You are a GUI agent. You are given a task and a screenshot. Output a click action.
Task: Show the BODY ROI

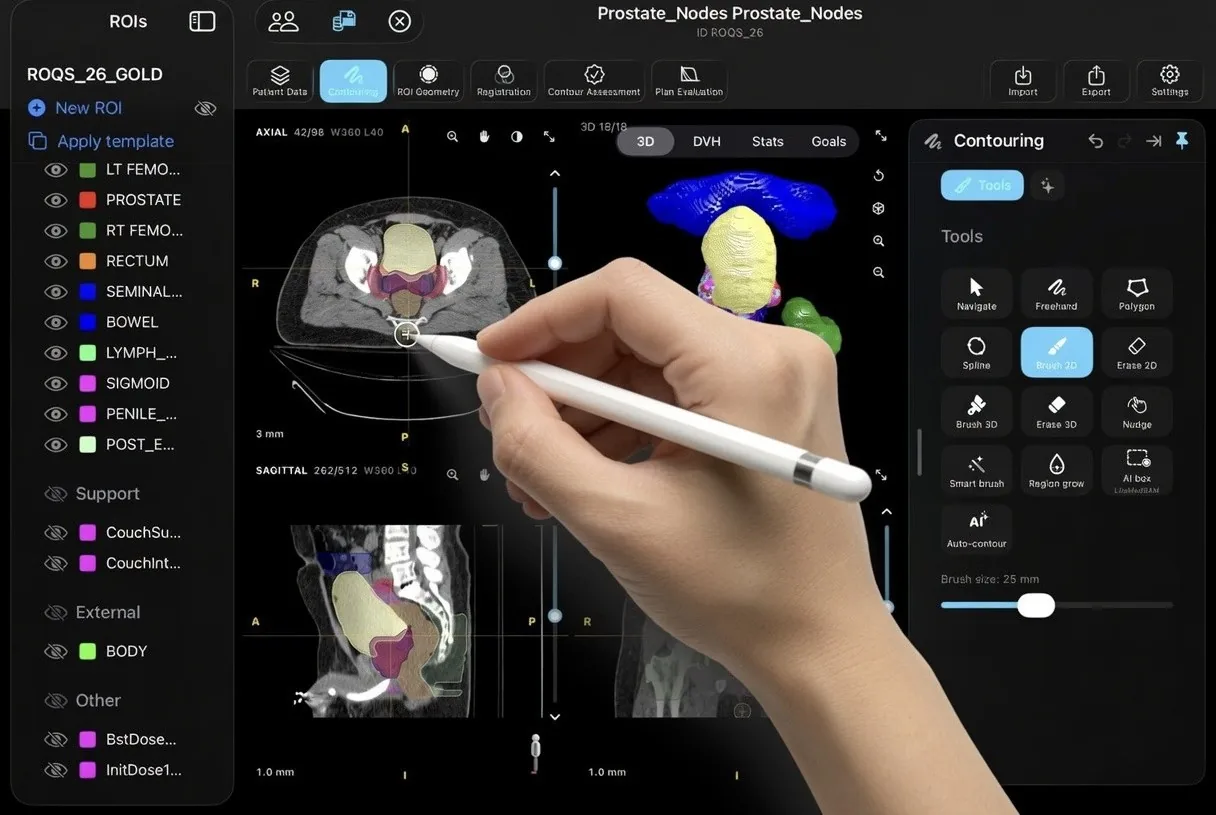56,651
